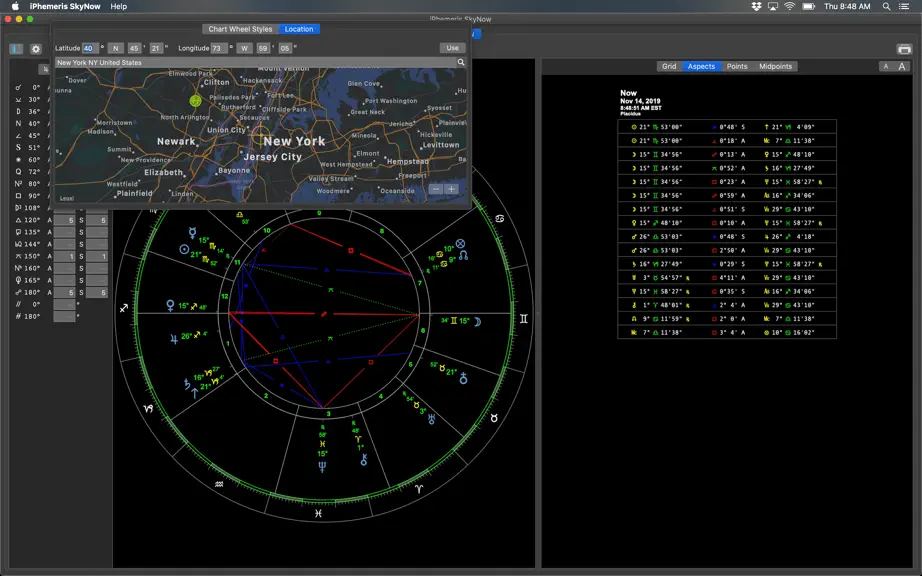Open the Legal link on the map
The width and height of the screenshot is (922, 576).
(x=67, y=198)
